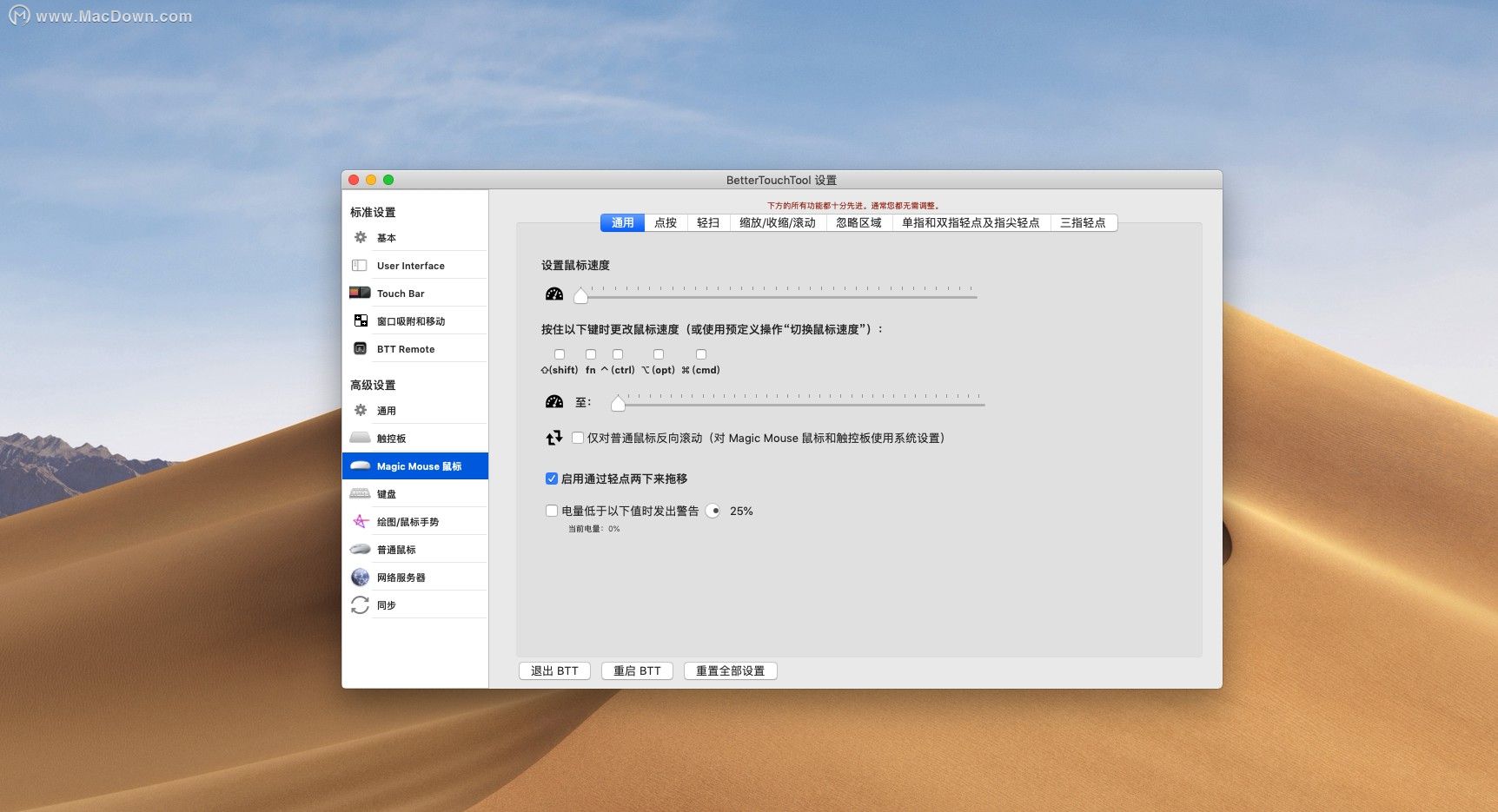Switch to the 轻扫 tab
This screenshot has width=1498, height=812.
coord(708,223)
